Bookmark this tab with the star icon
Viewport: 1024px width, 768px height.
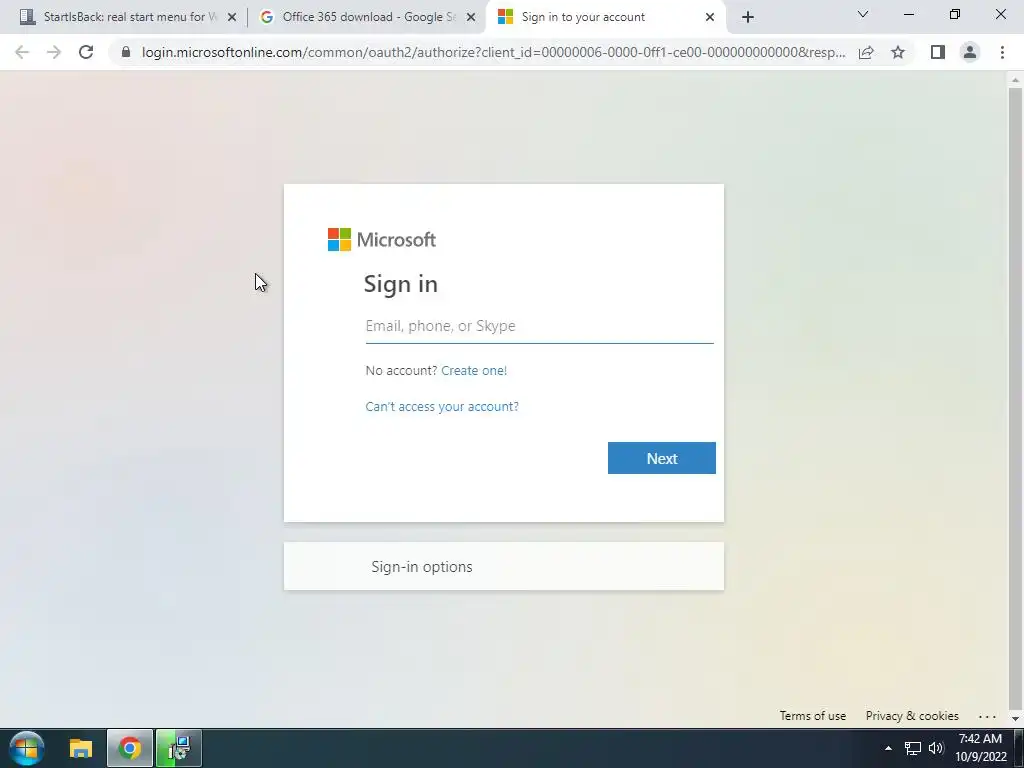click(x=898, y=52)
